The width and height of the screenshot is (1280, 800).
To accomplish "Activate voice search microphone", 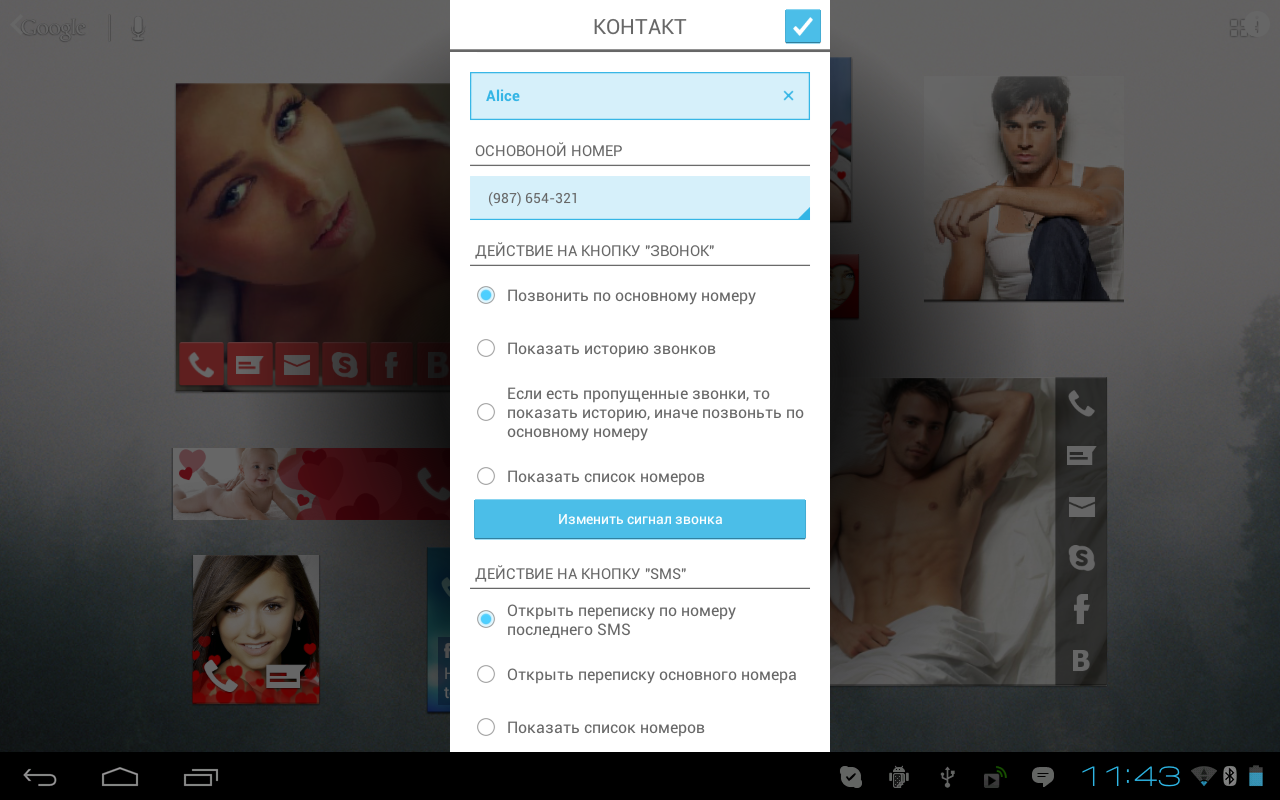I will [x=138, y=28].
